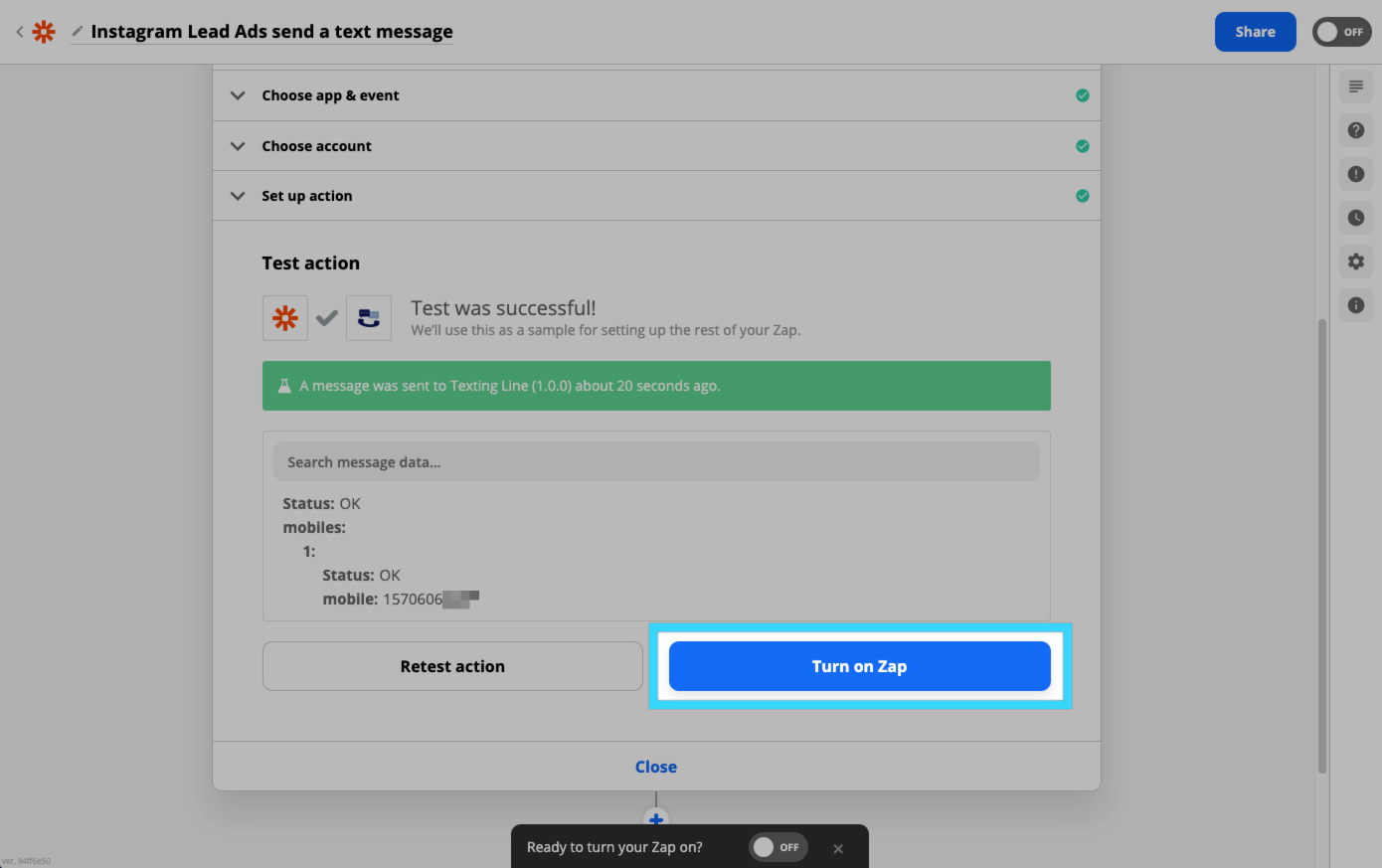1382x868 pixels.
Task: Click the back arrow beside Zapier logo
Action: point(19,32)
